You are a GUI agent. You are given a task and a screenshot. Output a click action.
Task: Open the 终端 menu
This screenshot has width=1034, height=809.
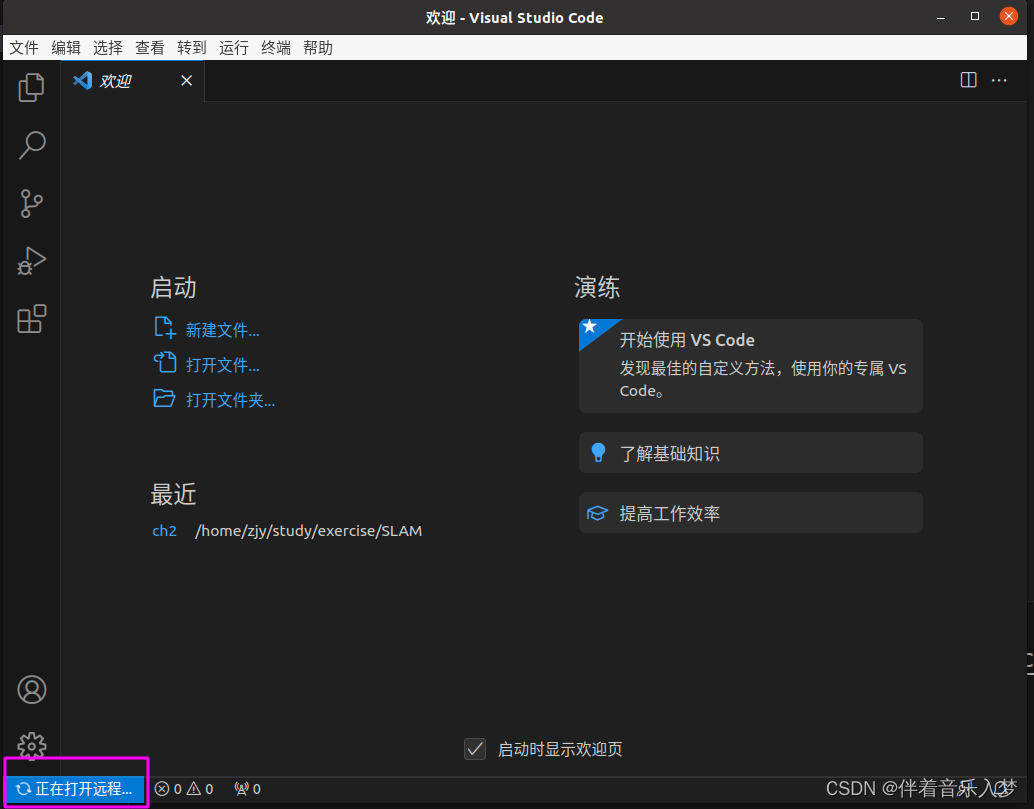(275, 47)
